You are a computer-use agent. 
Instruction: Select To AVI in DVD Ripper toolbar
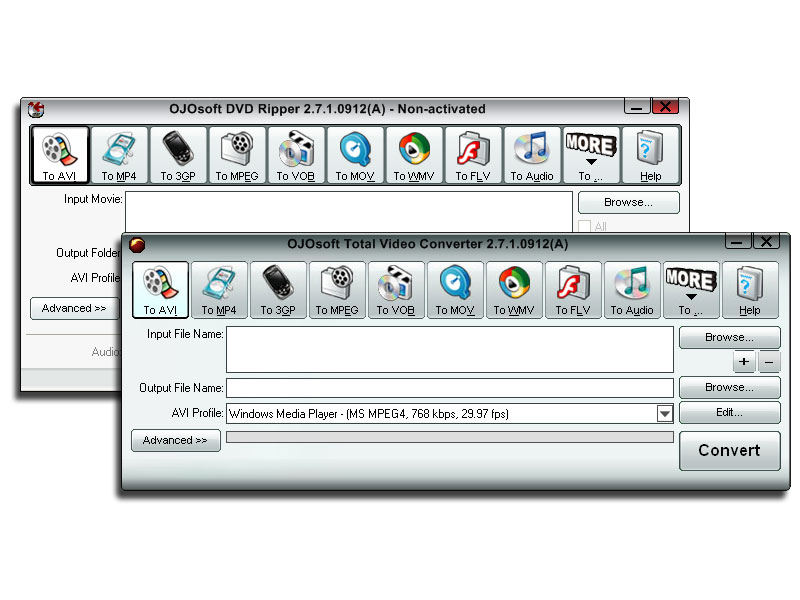point(60,155)
